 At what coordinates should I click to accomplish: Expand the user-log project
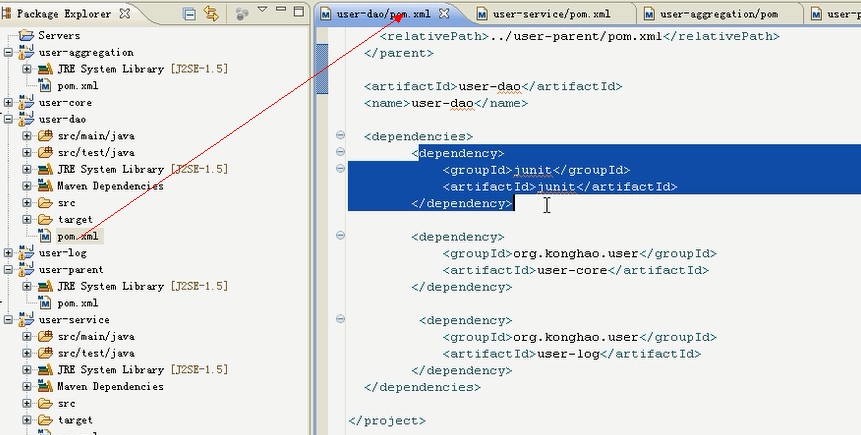click(9, 253)
